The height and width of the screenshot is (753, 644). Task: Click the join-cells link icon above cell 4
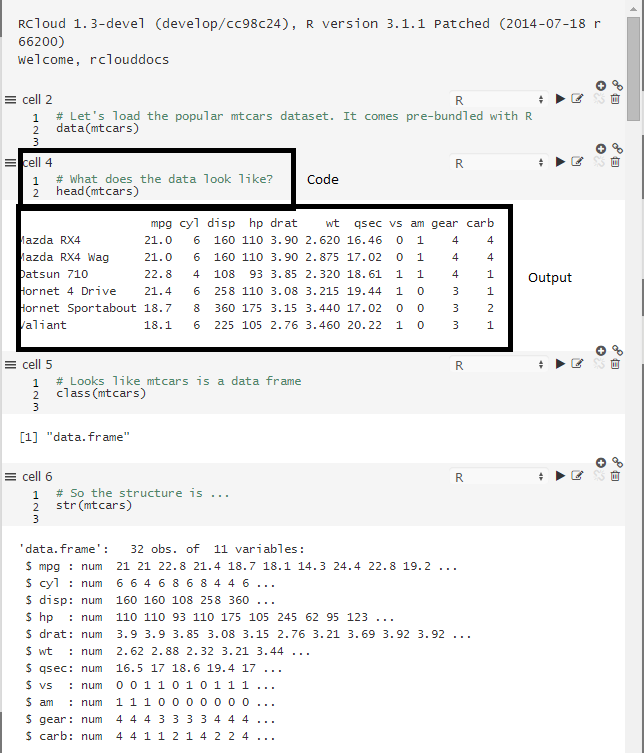(x=618, y=148)
